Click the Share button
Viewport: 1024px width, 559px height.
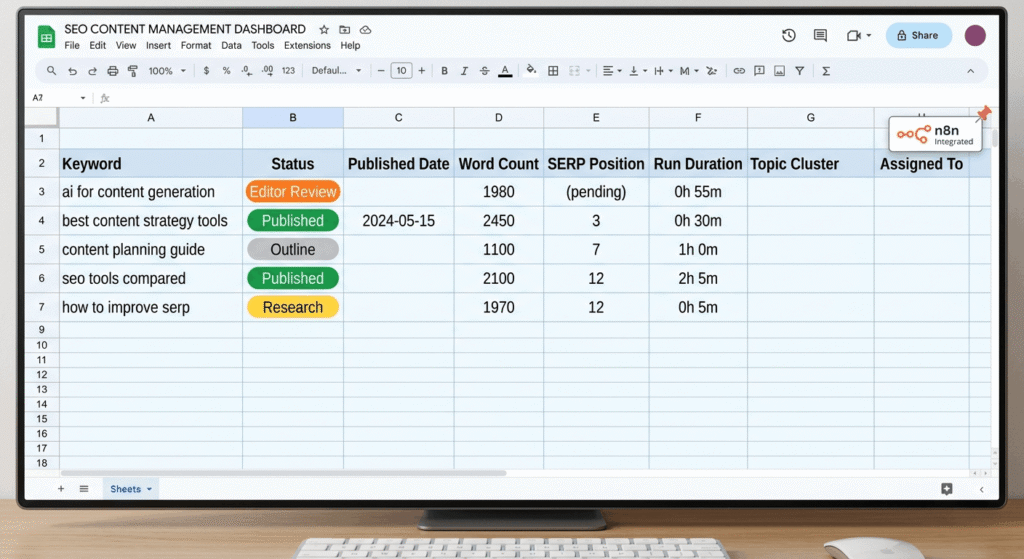click(x=918, y=35)
